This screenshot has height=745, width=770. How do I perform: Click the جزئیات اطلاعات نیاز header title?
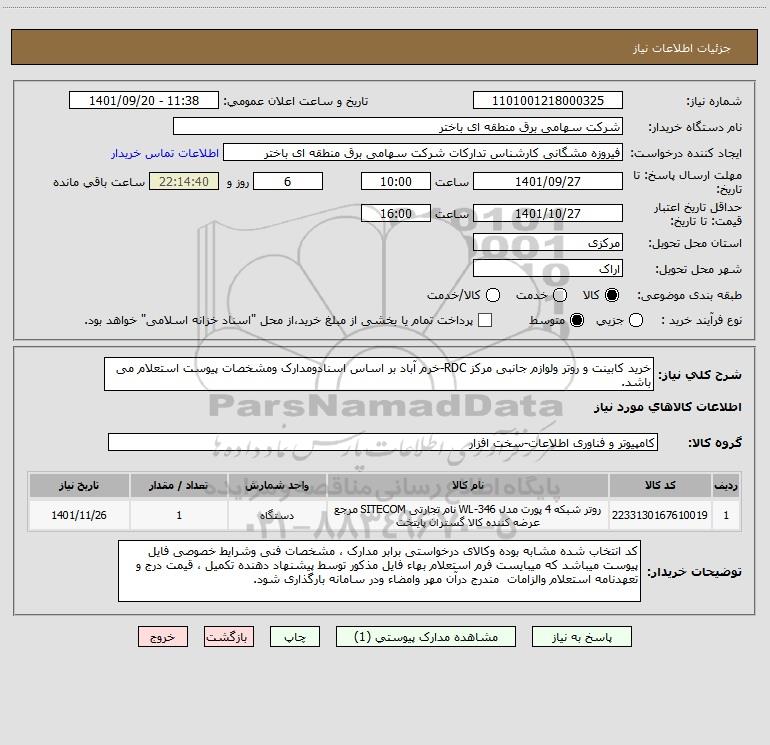click(x=681, y=48)
